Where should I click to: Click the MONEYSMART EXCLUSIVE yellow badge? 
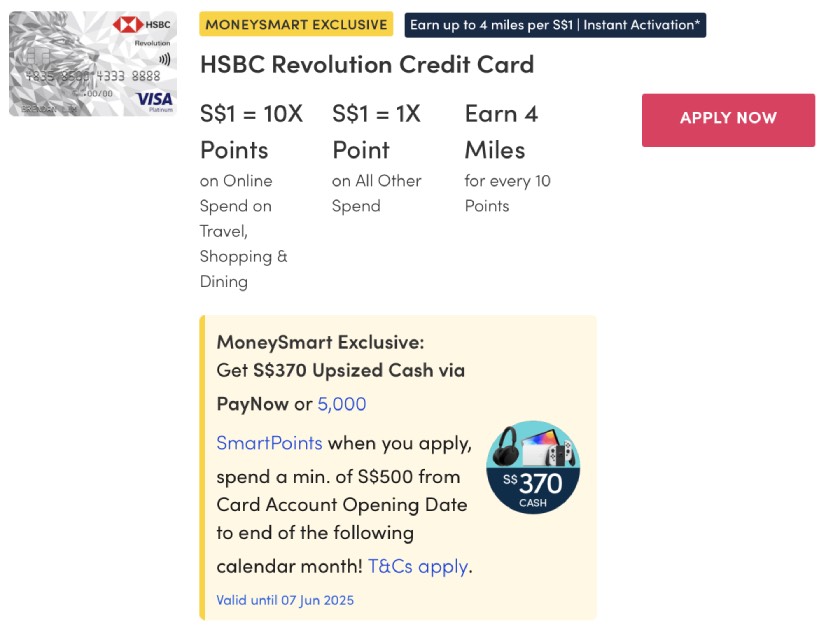[x=296, y=24]
